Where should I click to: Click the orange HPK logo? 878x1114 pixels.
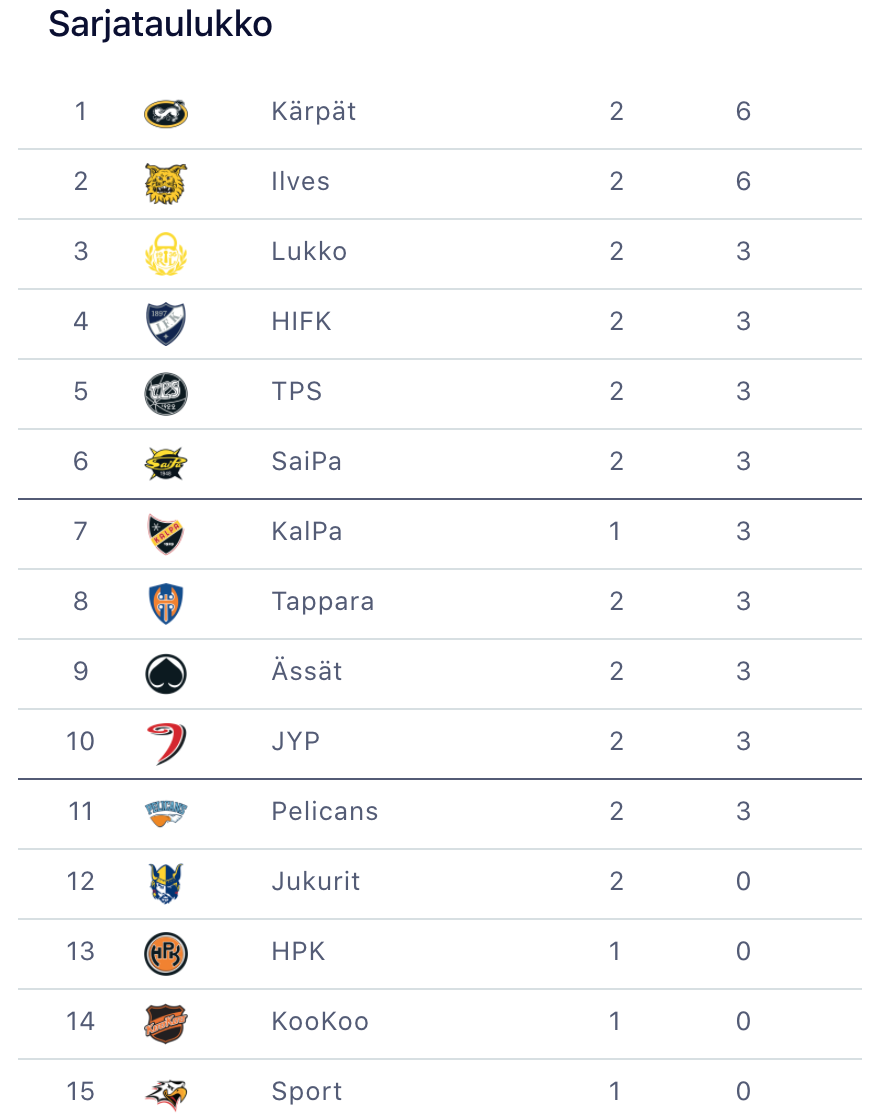pos(166,953)
